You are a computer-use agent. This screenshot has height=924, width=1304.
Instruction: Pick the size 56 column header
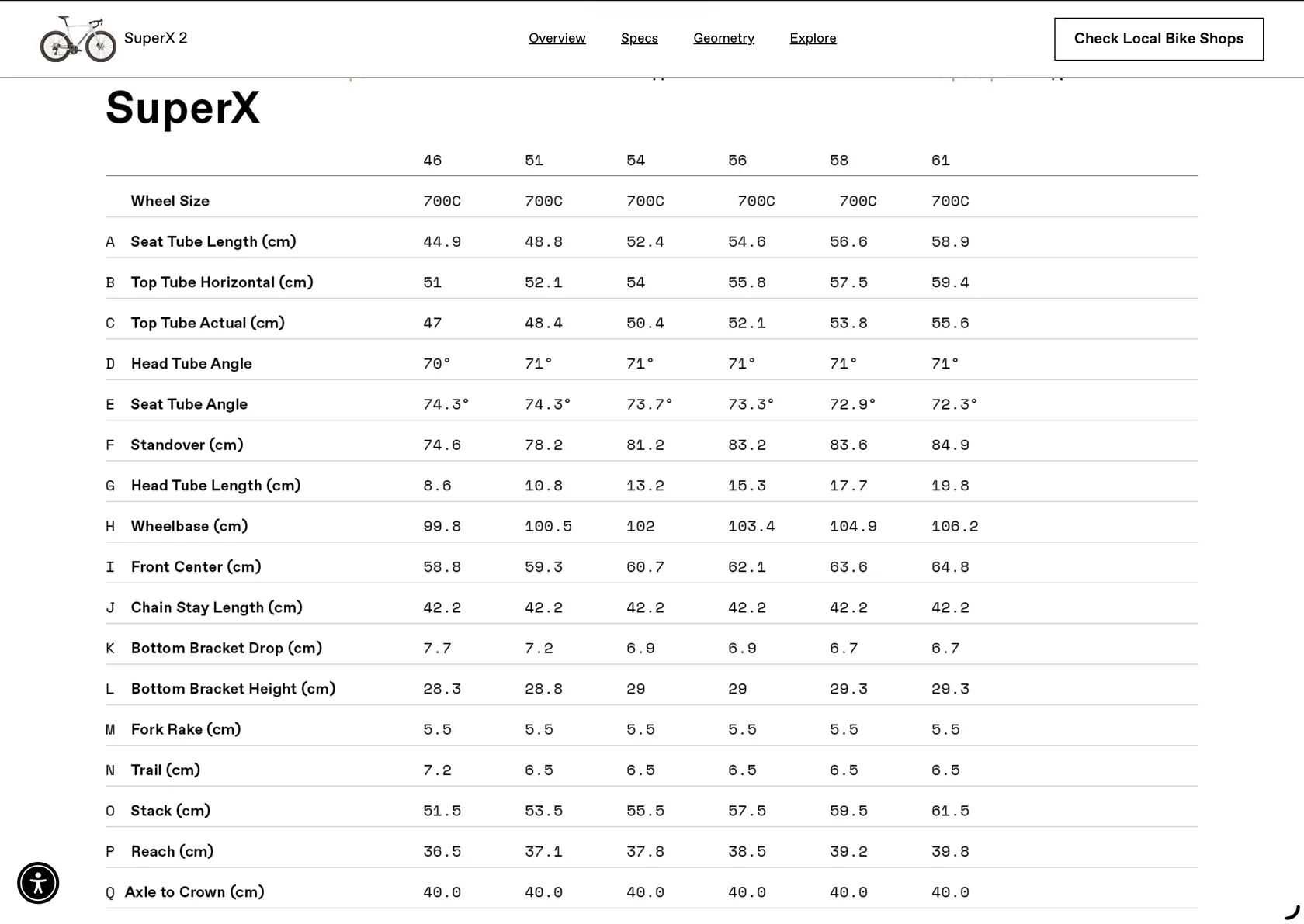pyautogui.click(x=737, y=161)
